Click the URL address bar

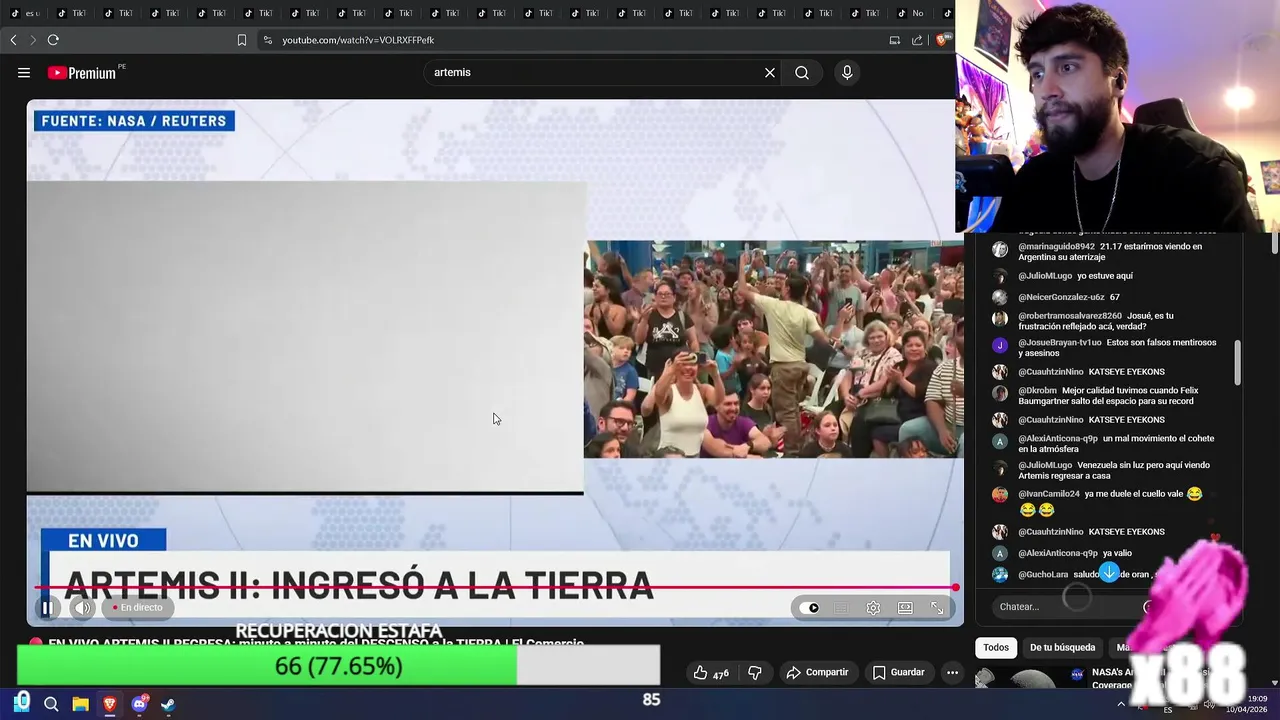(570, 40)
